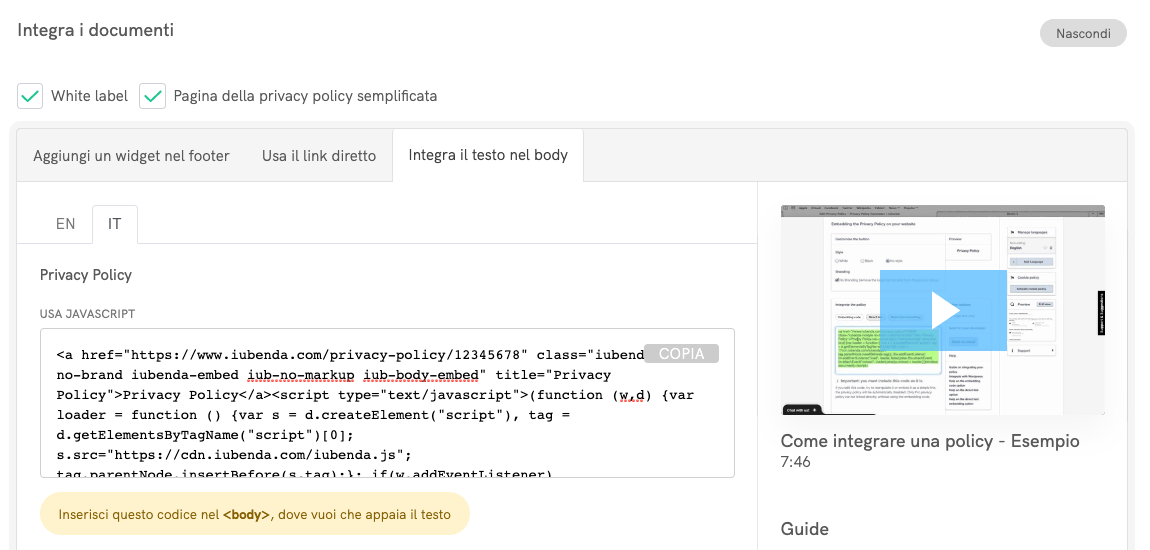Toggle the White label checkbox
1150x550 pixels.
(31, 96)
